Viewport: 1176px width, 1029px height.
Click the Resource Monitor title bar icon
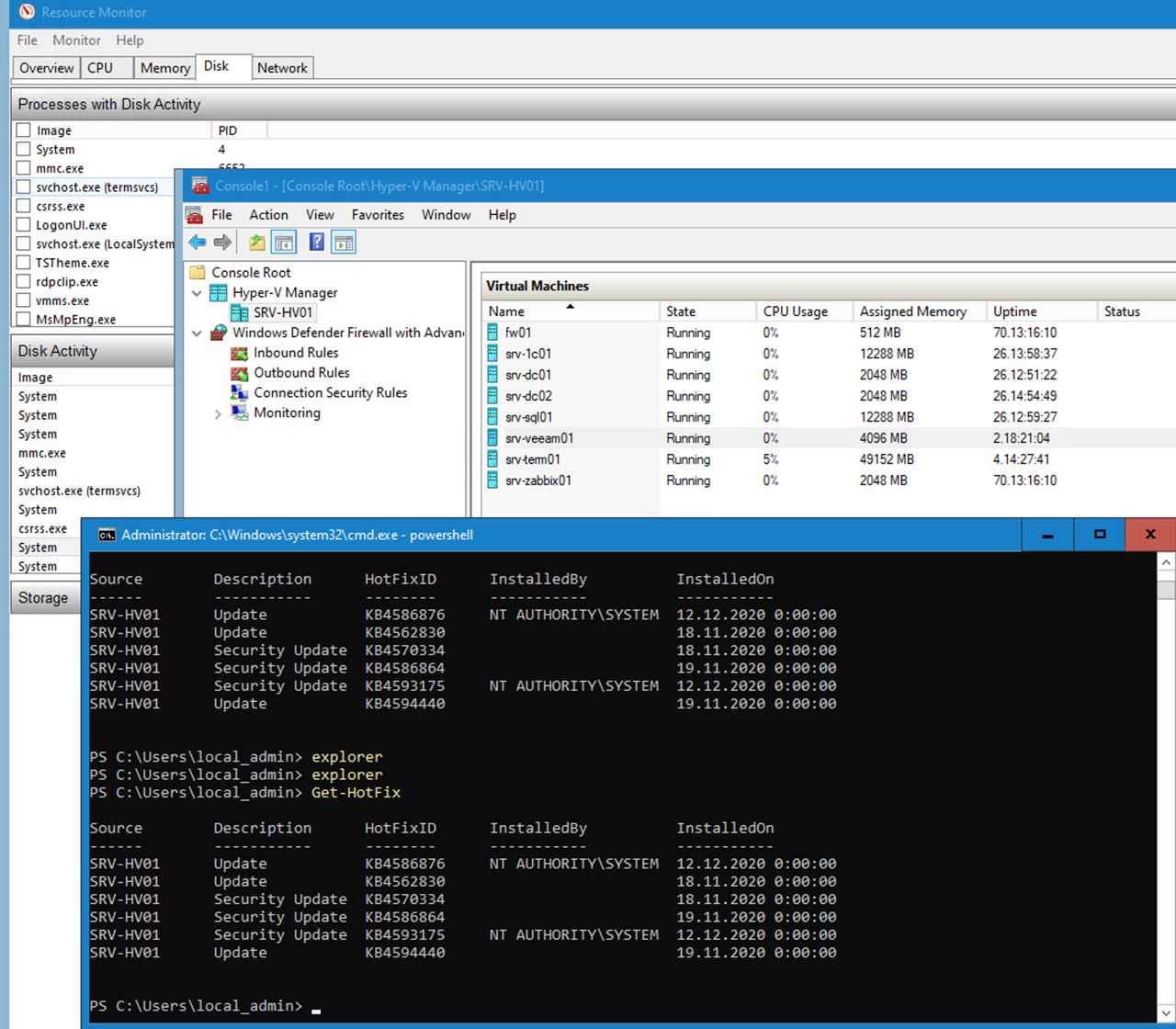pos(27,13)
